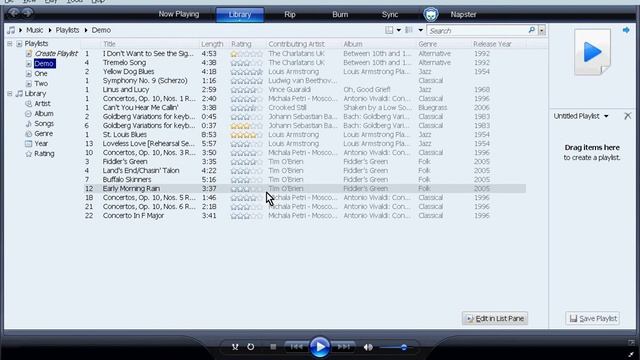Open the Layout Options icon
640x360 pixels.
389,30
